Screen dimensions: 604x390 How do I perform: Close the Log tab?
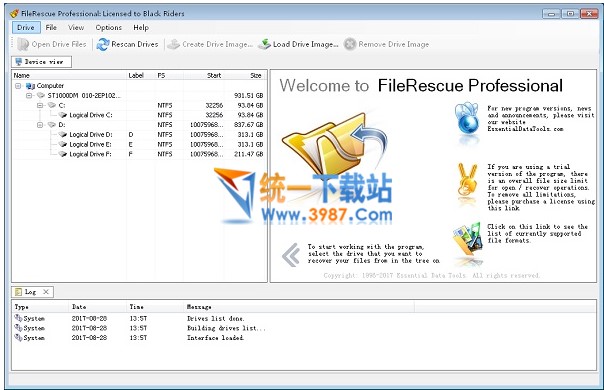coord(46,292)
